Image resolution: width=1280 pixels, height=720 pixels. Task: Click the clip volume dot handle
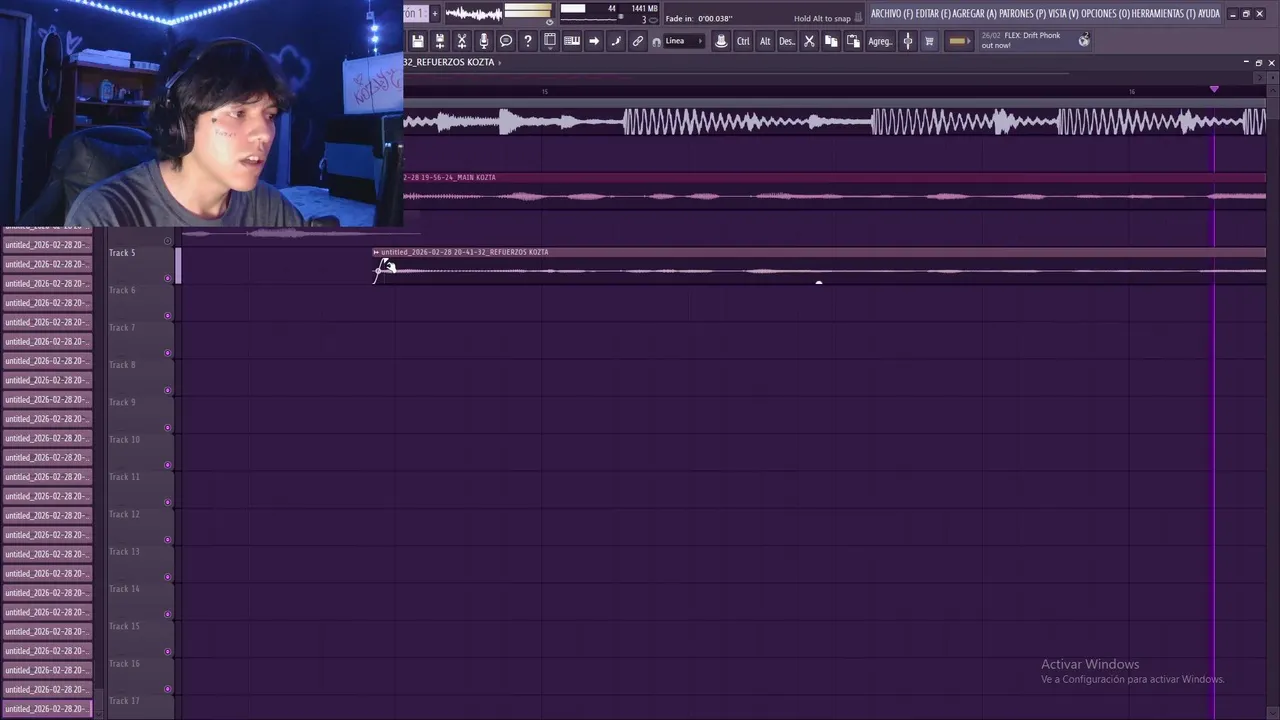819,282
